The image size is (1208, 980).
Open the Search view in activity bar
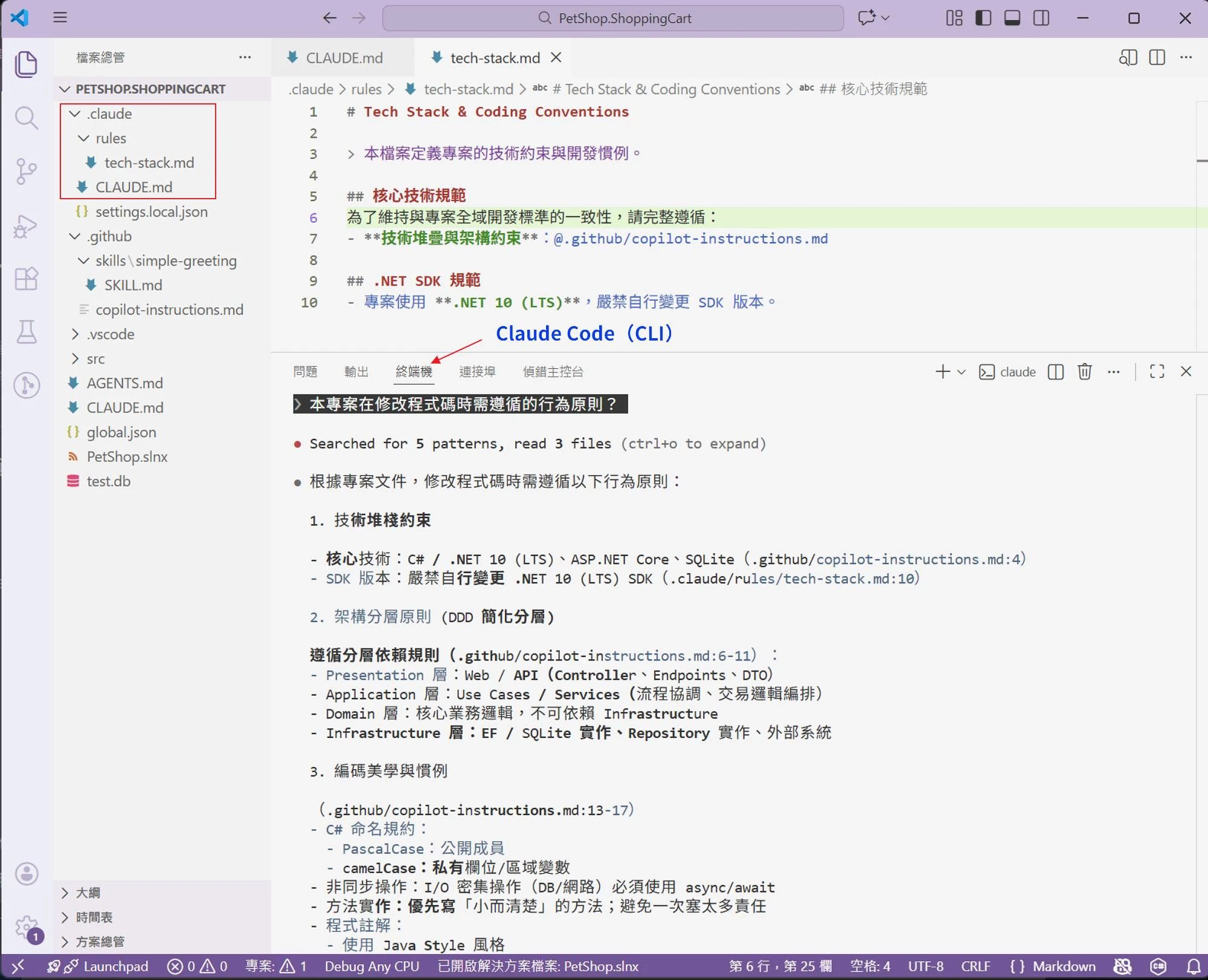pyautogui.click(x=26, y=118)
